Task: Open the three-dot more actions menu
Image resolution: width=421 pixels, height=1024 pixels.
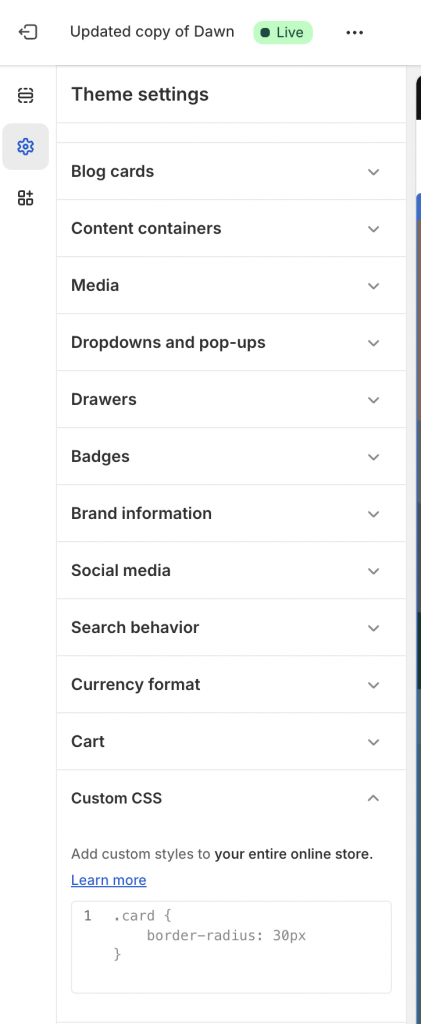Action: click(354, 32)
